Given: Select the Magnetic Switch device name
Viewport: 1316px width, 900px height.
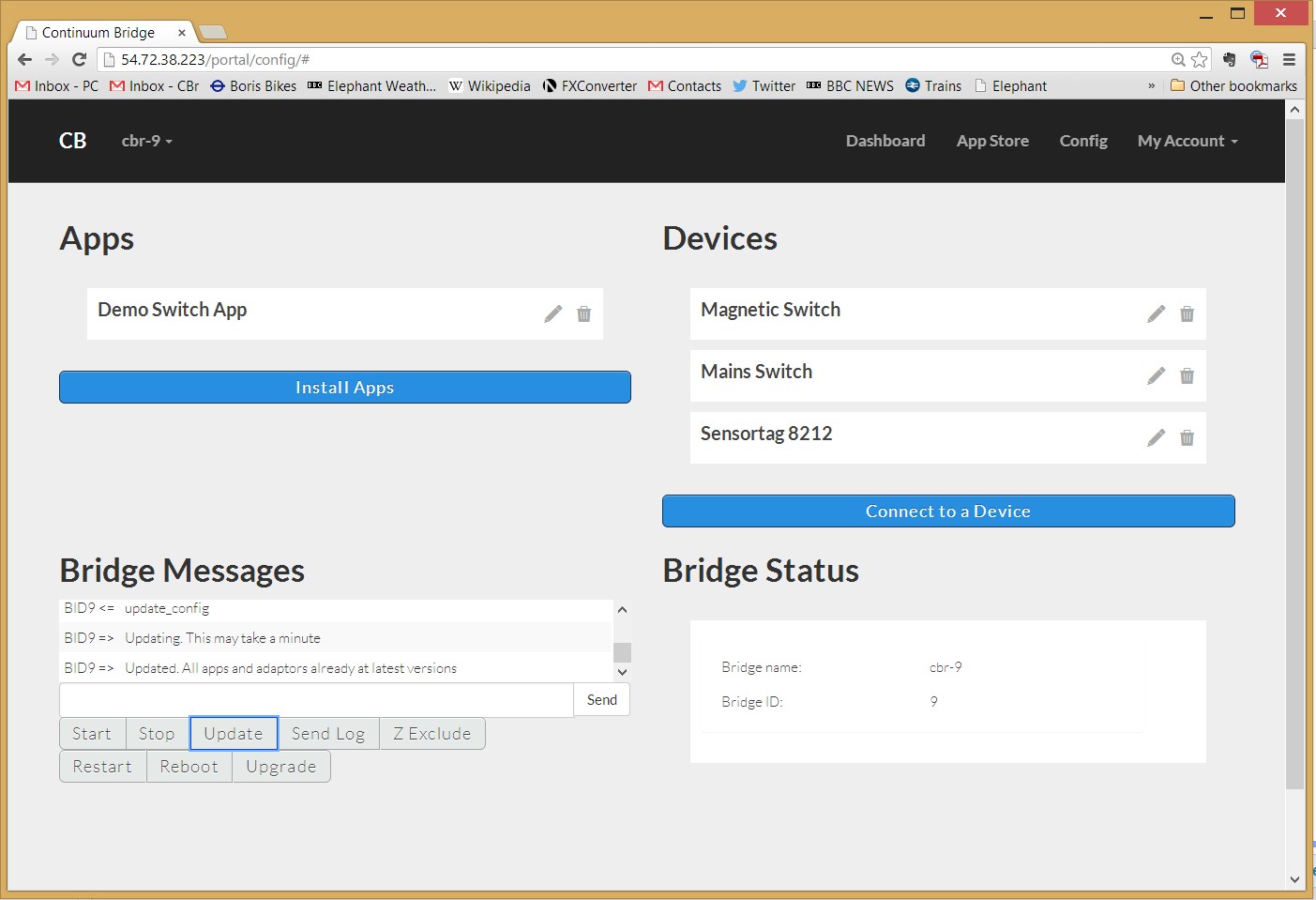Looking at the screenshot, I should (x=770, y=310).
